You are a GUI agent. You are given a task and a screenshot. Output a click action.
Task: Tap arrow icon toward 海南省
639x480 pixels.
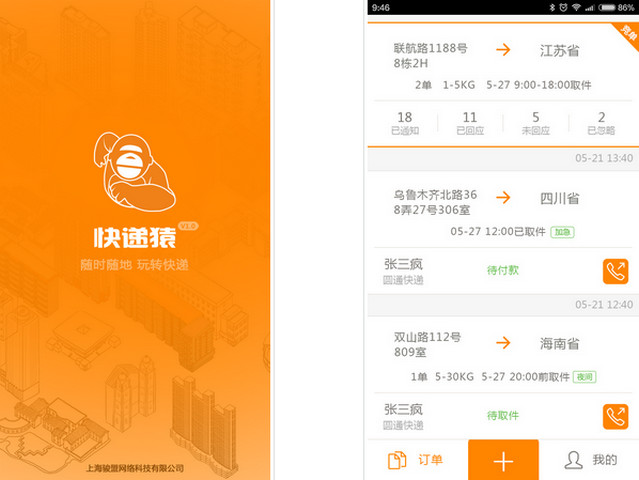pyautogui.click(x=503, y=343)
